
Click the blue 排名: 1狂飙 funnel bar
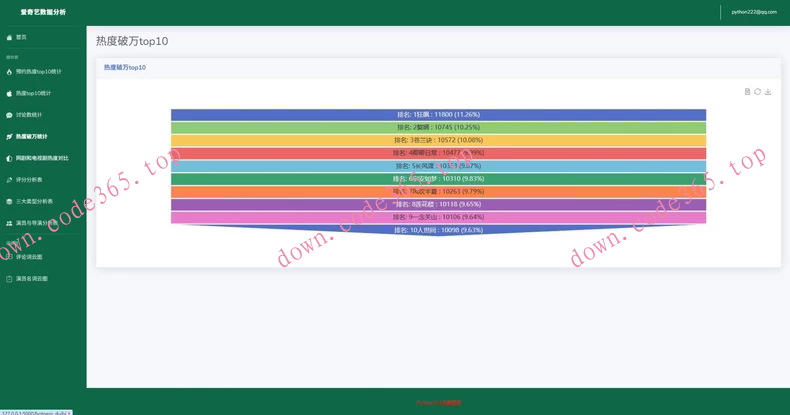[x=438, y=115]
